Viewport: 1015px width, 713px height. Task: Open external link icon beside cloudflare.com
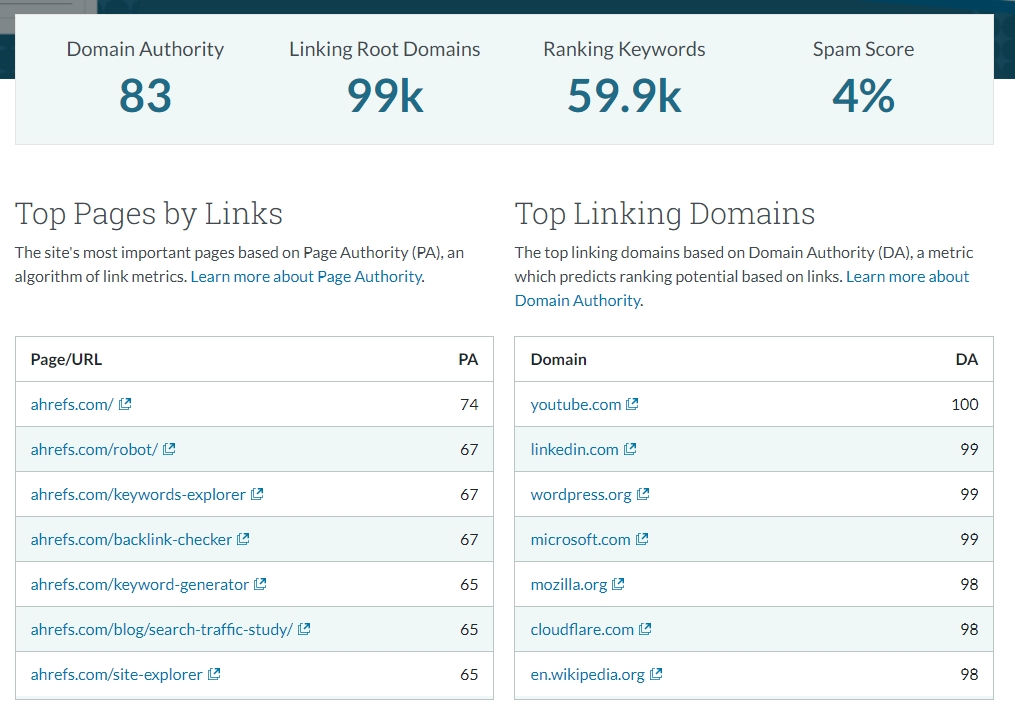click(x=645, y=629)
